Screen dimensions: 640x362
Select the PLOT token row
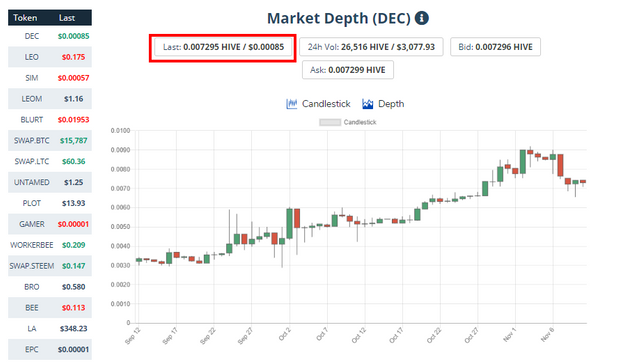[50, 203]
